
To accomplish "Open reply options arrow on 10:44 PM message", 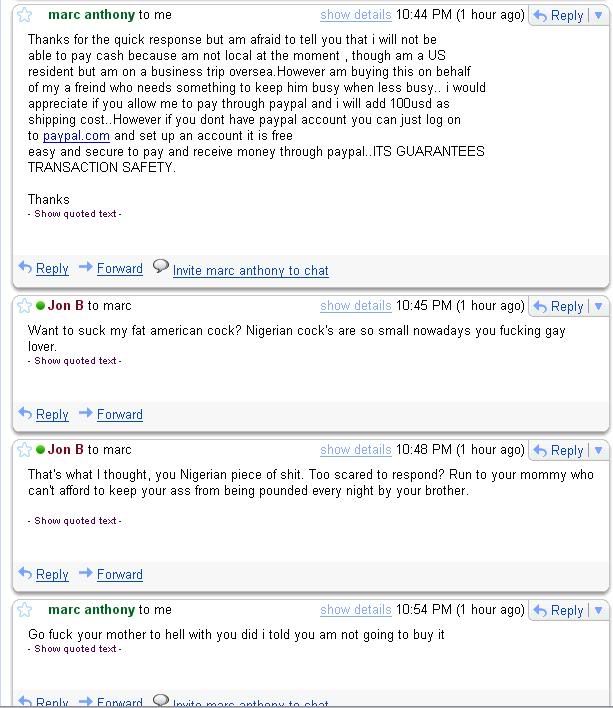I will click(599, 15).
